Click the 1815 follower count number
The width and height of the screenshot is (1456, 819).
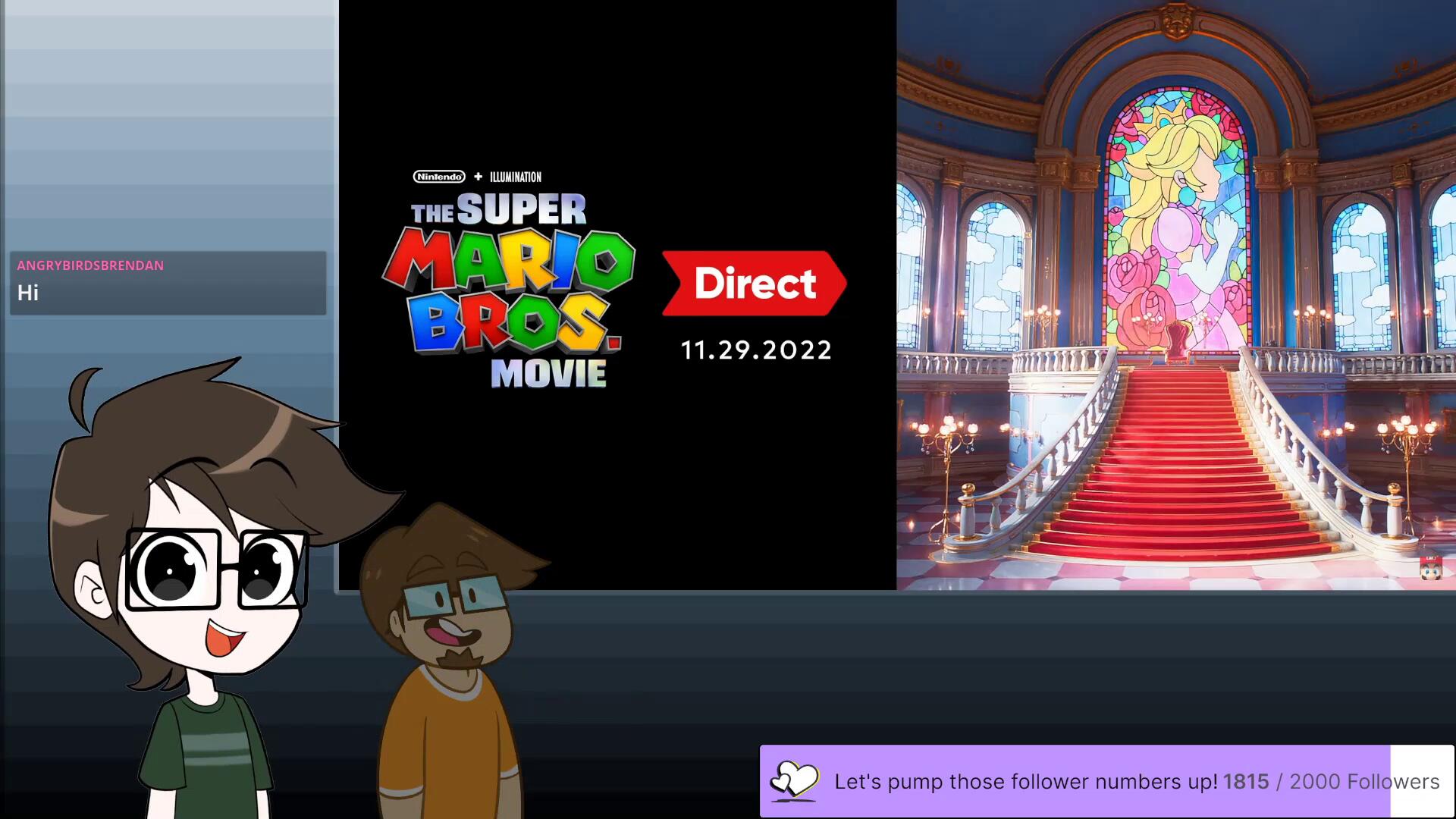coord(1245,781)
